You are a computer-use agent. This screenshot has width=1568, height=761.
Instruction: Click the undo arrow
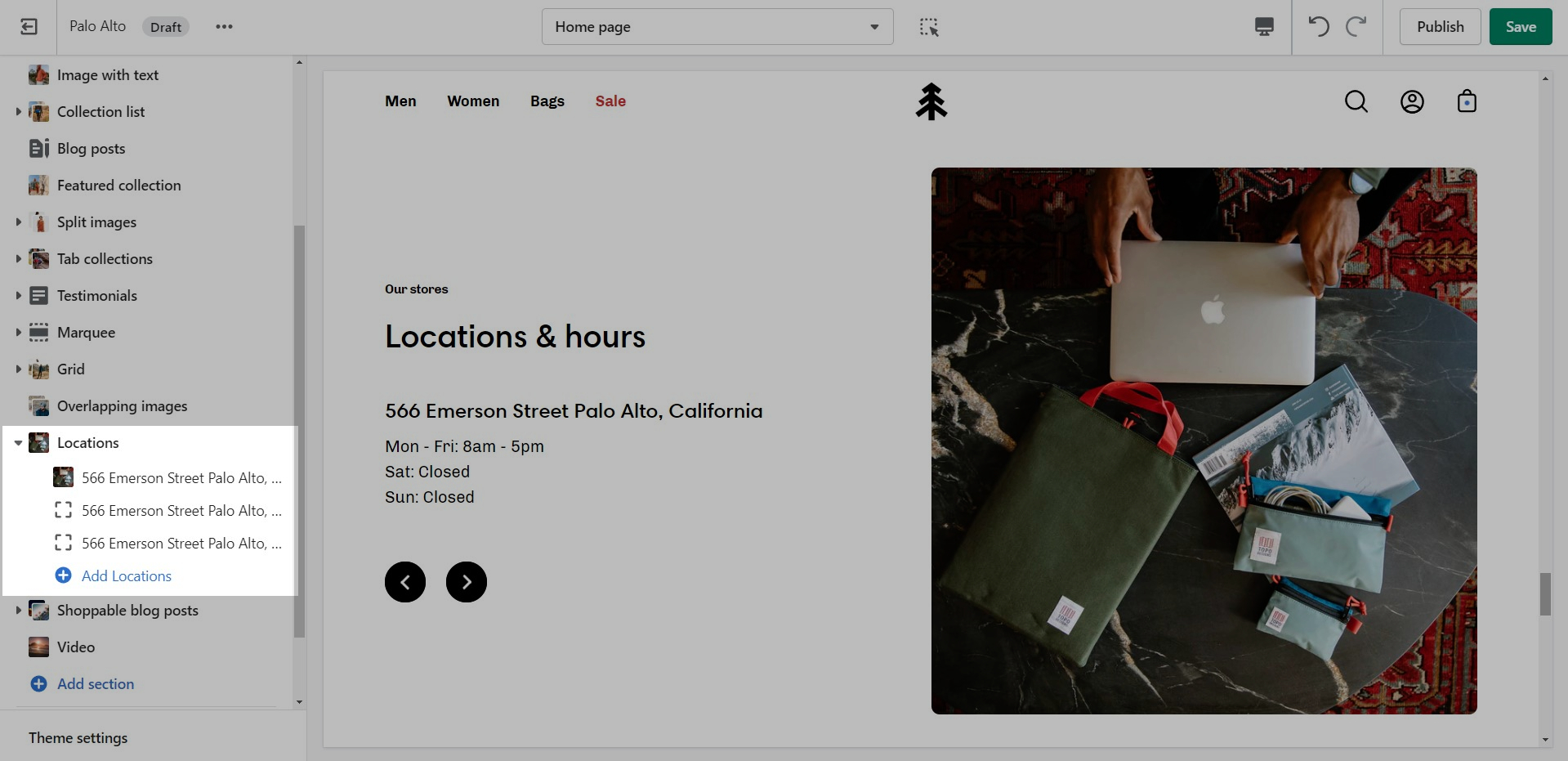click(x=1318, y=27)
